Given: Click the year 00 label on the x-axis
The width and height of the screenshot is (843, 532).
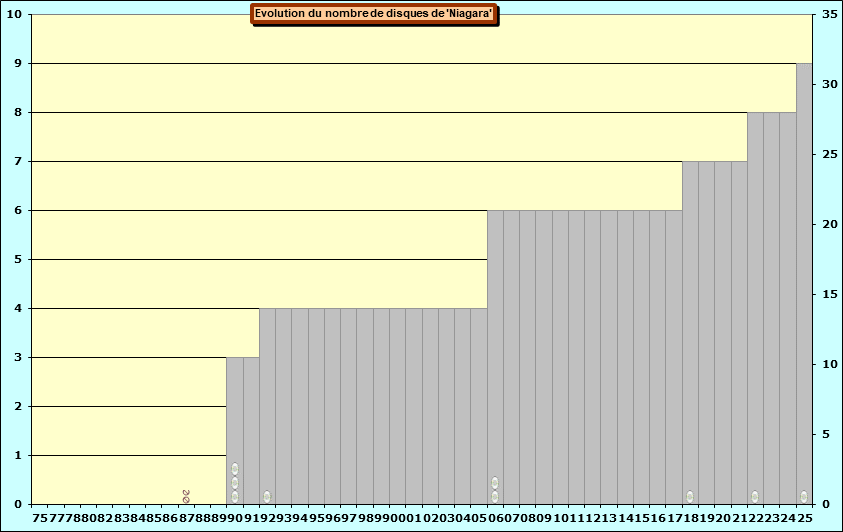Looking at the screenshot, I should coord(398,518).
